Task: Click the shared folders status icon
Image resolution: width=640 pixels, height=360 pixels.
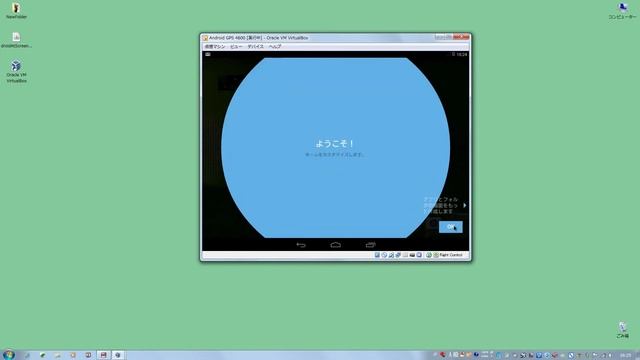Action: point(405,255)
